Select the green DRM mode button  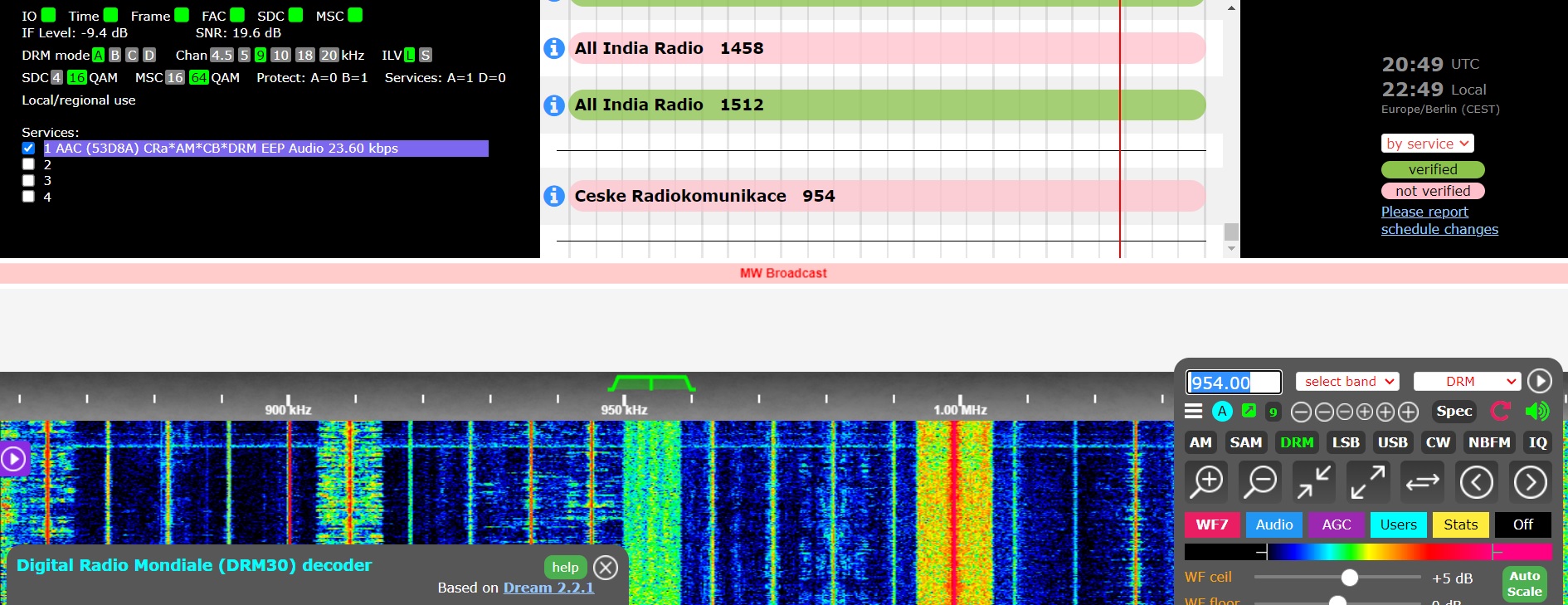(1297, 442)
